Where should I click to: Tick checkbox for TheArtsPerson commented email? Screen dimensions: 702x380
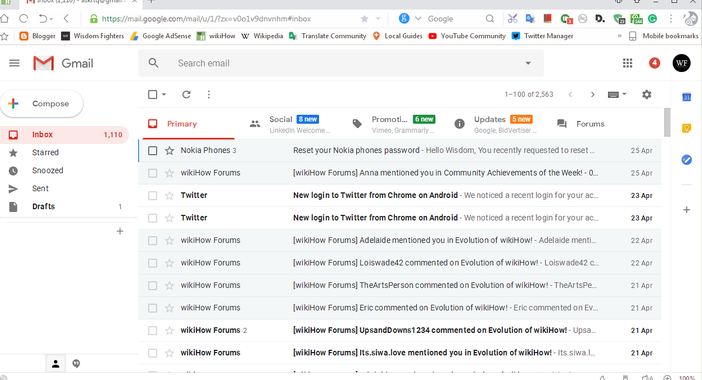coord(153,285)
